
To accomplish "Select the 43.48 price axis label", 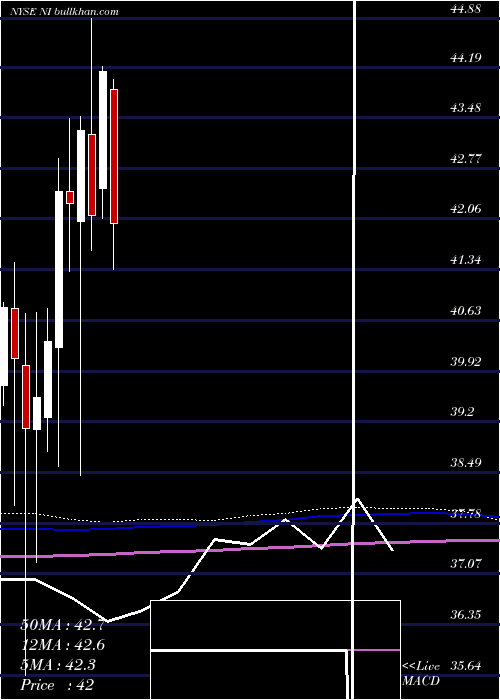I will (466, 108).
